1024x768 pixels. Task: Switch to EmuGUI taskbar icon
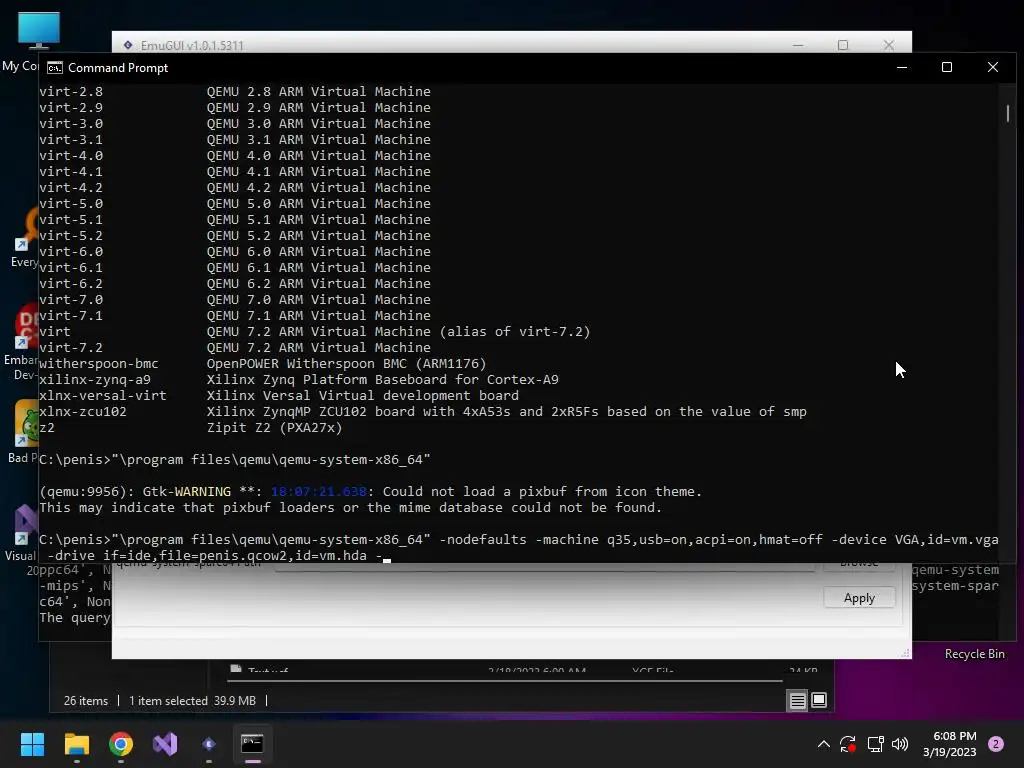208,744
